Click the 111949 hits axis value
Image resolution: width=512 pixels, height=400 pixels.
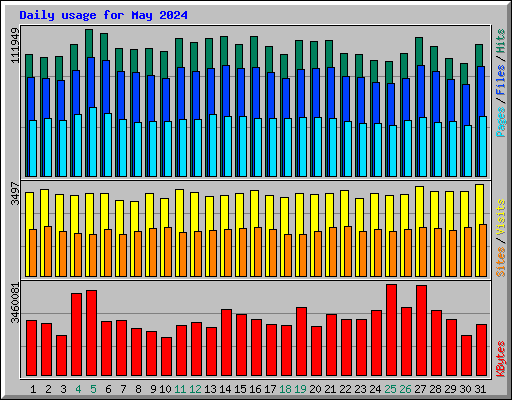click(x=15, y=45)
